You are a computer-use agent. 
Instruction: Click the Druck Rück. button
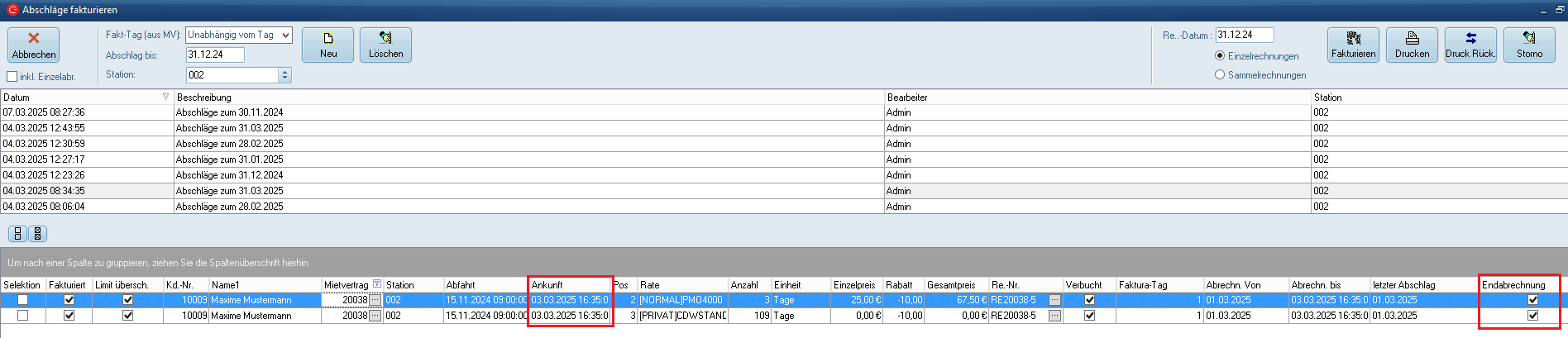[1470, 45]
